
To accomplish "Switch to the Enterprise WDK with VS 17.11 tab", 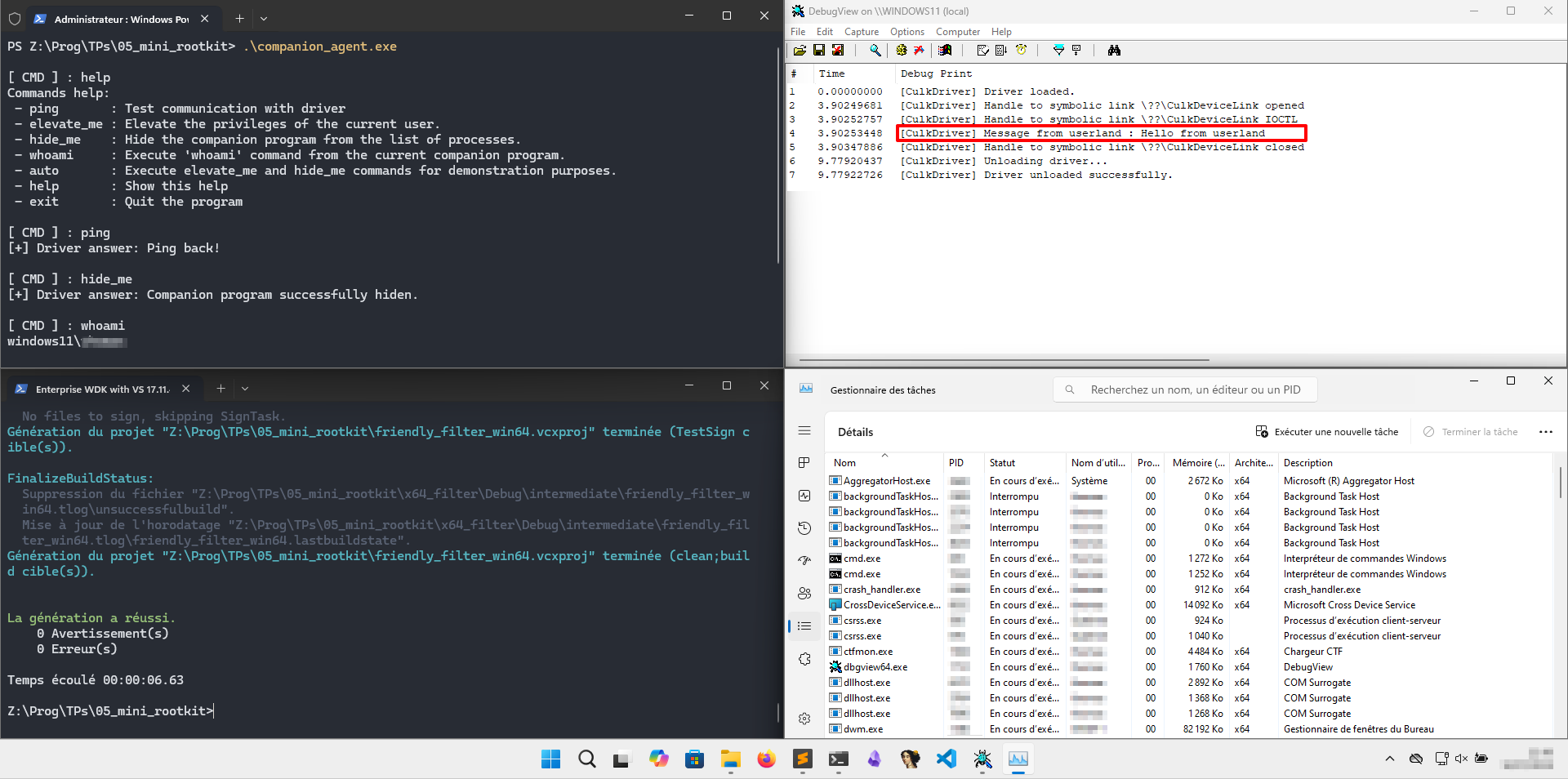I will point(98,389).
